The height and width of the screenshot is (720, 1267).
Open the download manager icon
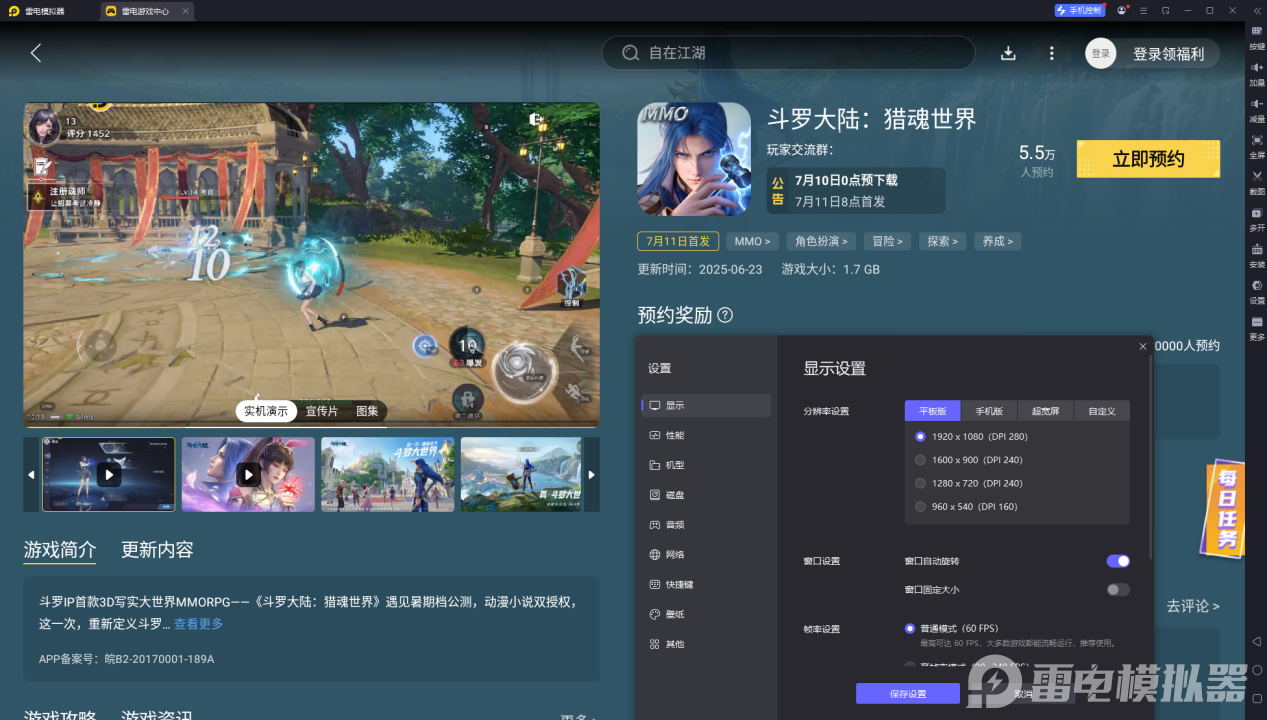coord(1008,53)
